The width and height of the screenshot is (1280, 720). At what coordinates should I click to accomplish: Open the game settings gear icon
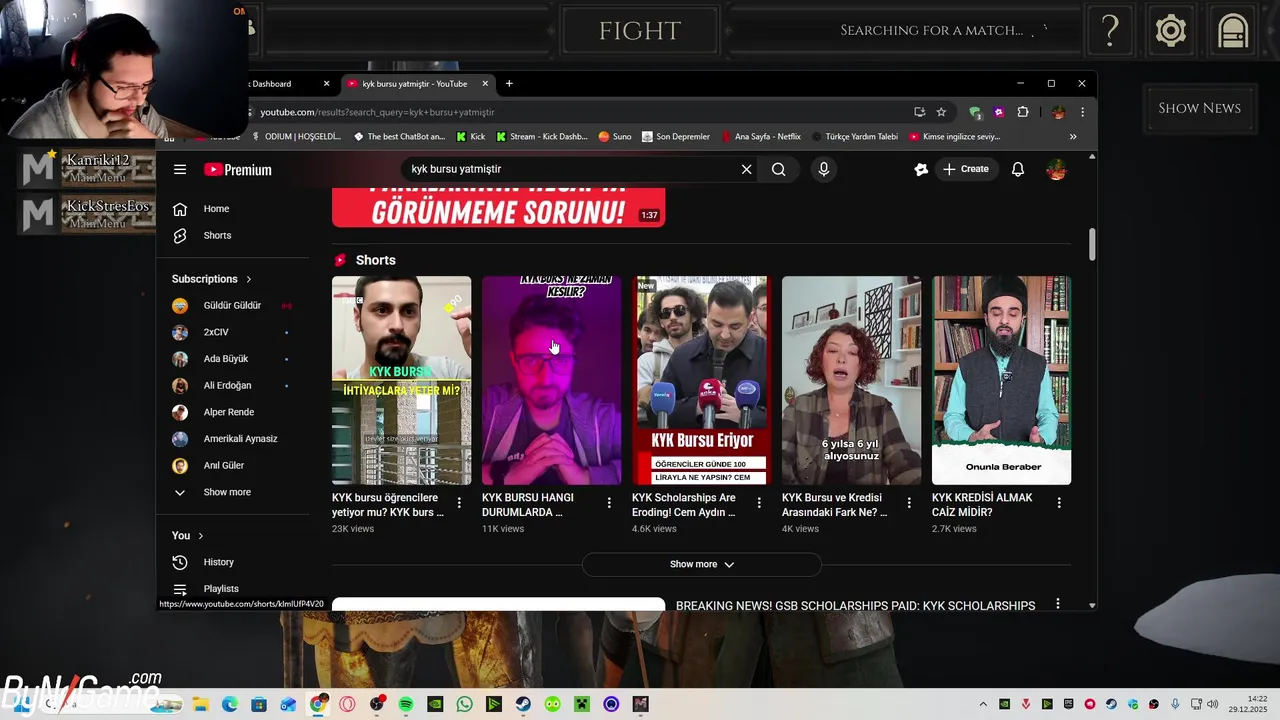point(1171,31)
